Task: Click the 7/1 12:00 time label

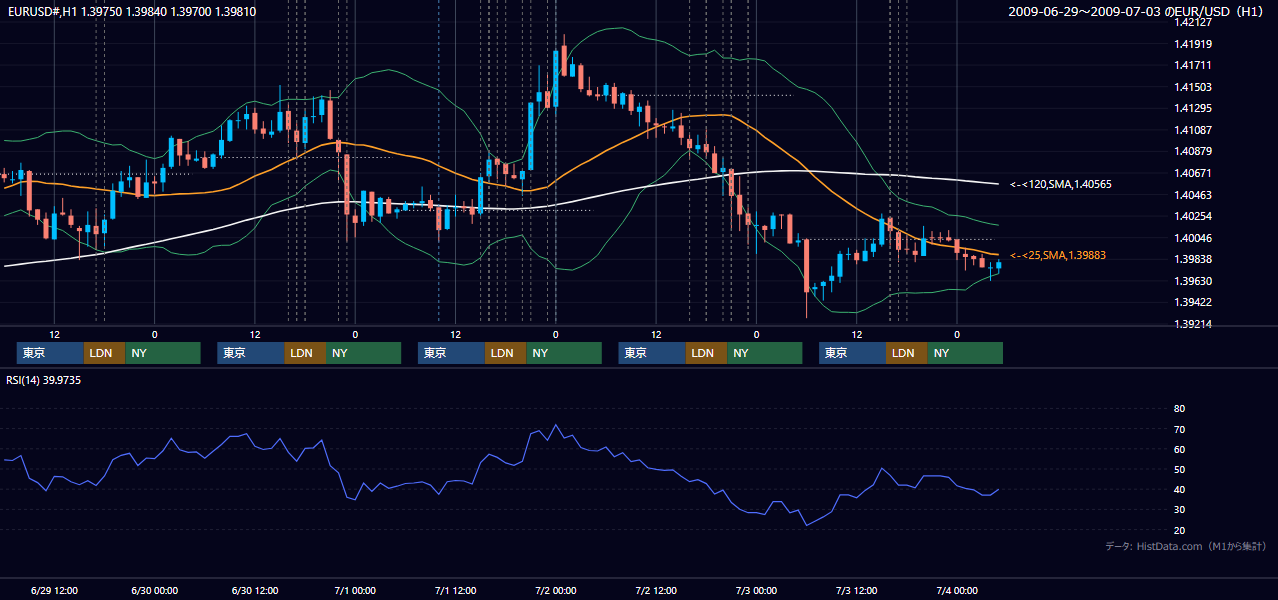Action: coord(455,590)
